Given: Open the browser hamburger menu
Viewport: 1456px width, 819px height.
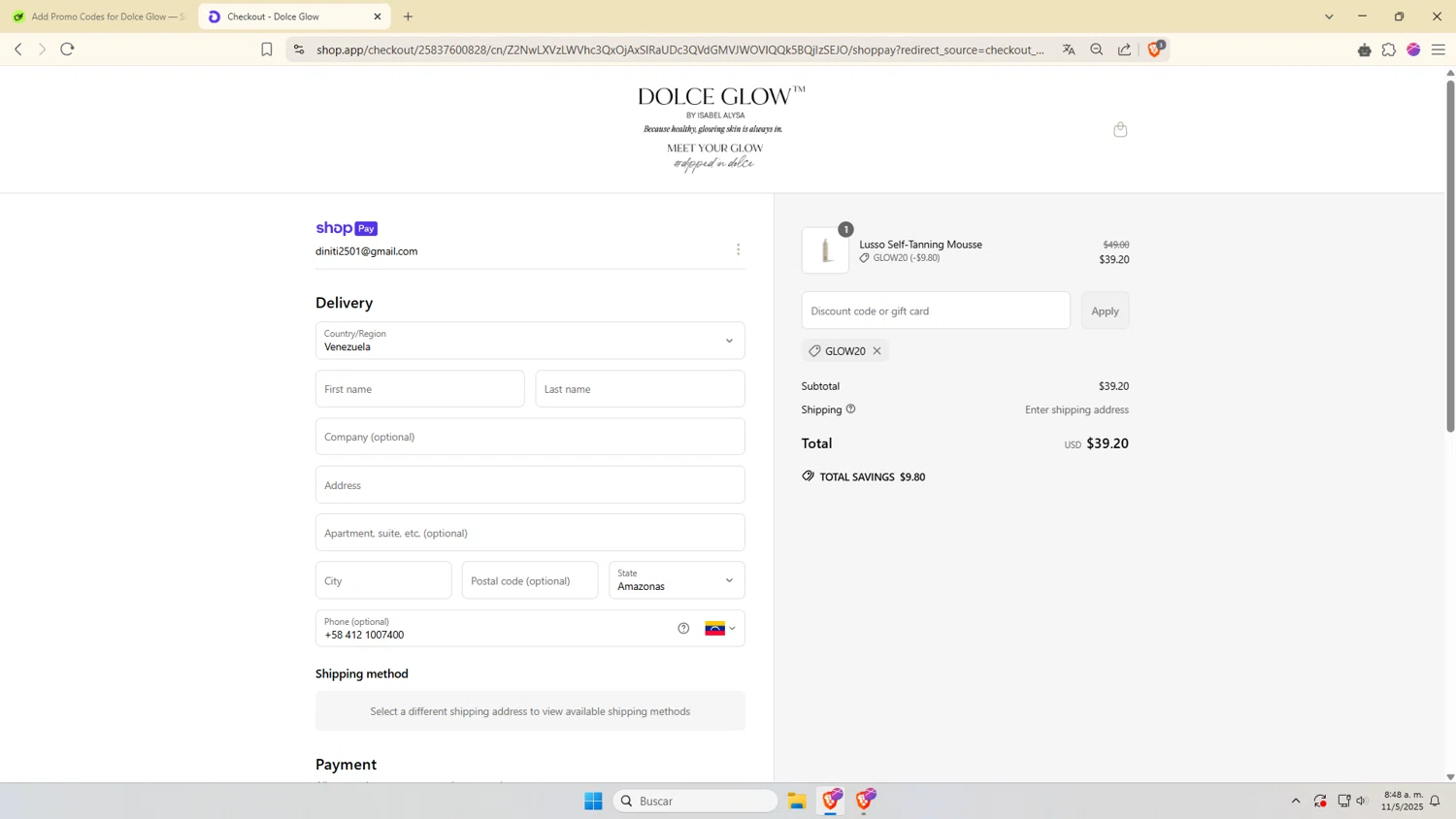Looking at the screenshot, I should [1439, 49].
